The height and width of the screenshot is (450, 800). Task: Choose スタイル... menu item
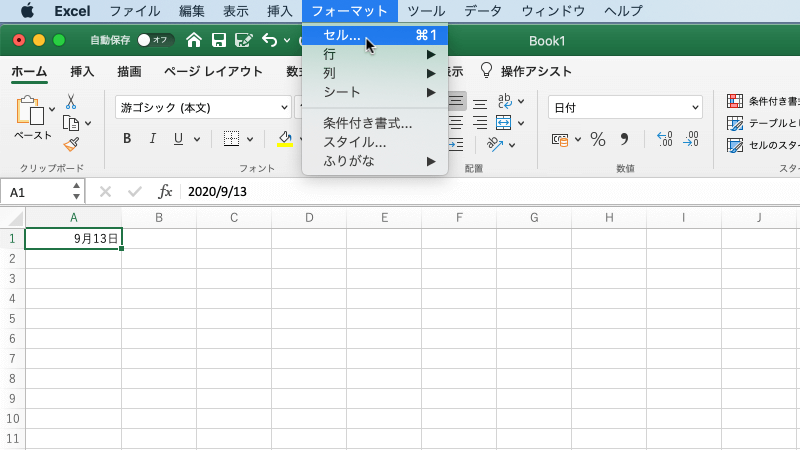[x=375, y=142]
